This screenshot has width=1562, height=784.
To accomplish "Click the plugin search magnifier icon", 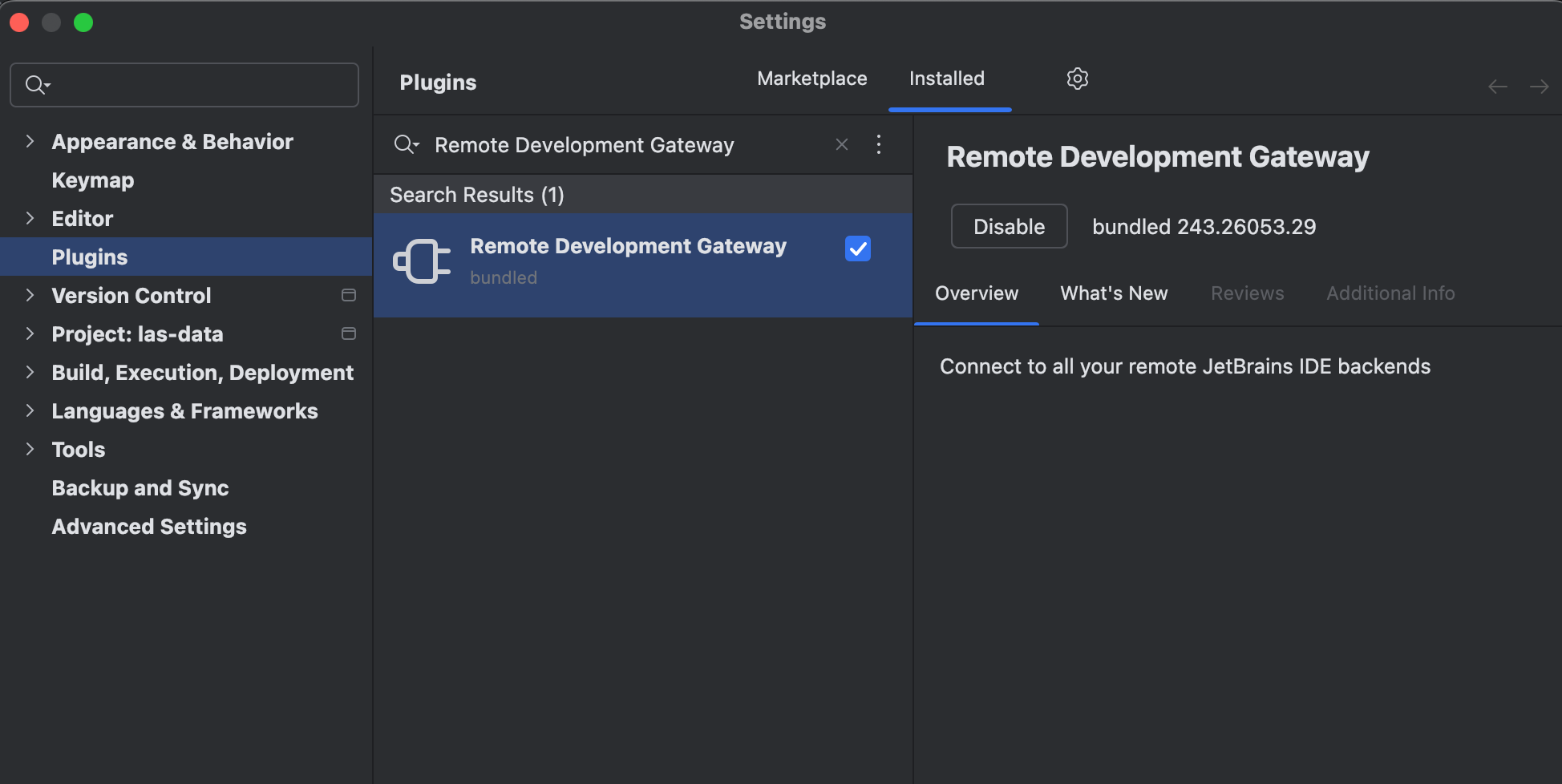I will (x=406, y=144).
